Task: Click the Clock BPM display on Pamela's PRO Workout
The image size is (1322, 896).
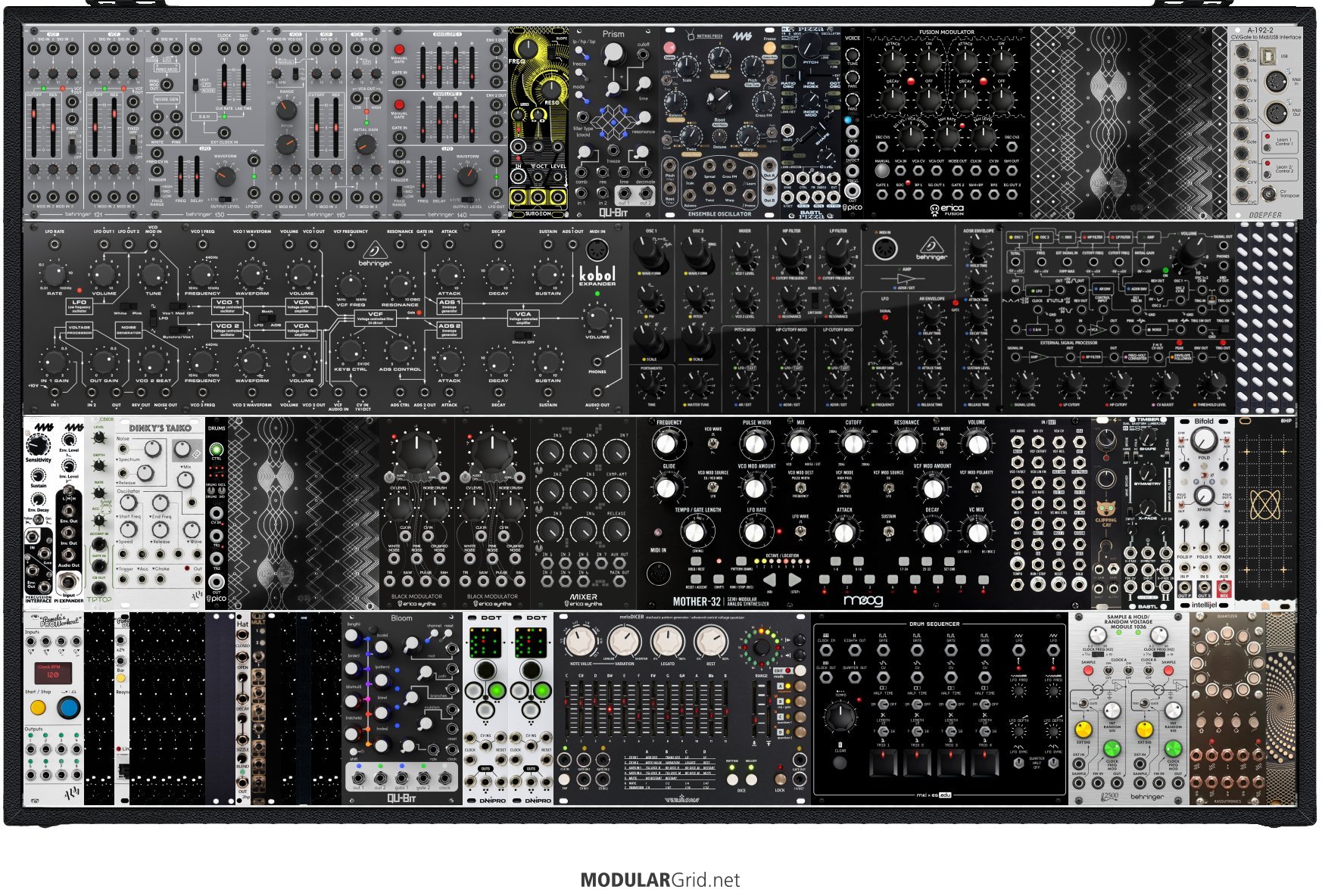Action: point(52,673)
